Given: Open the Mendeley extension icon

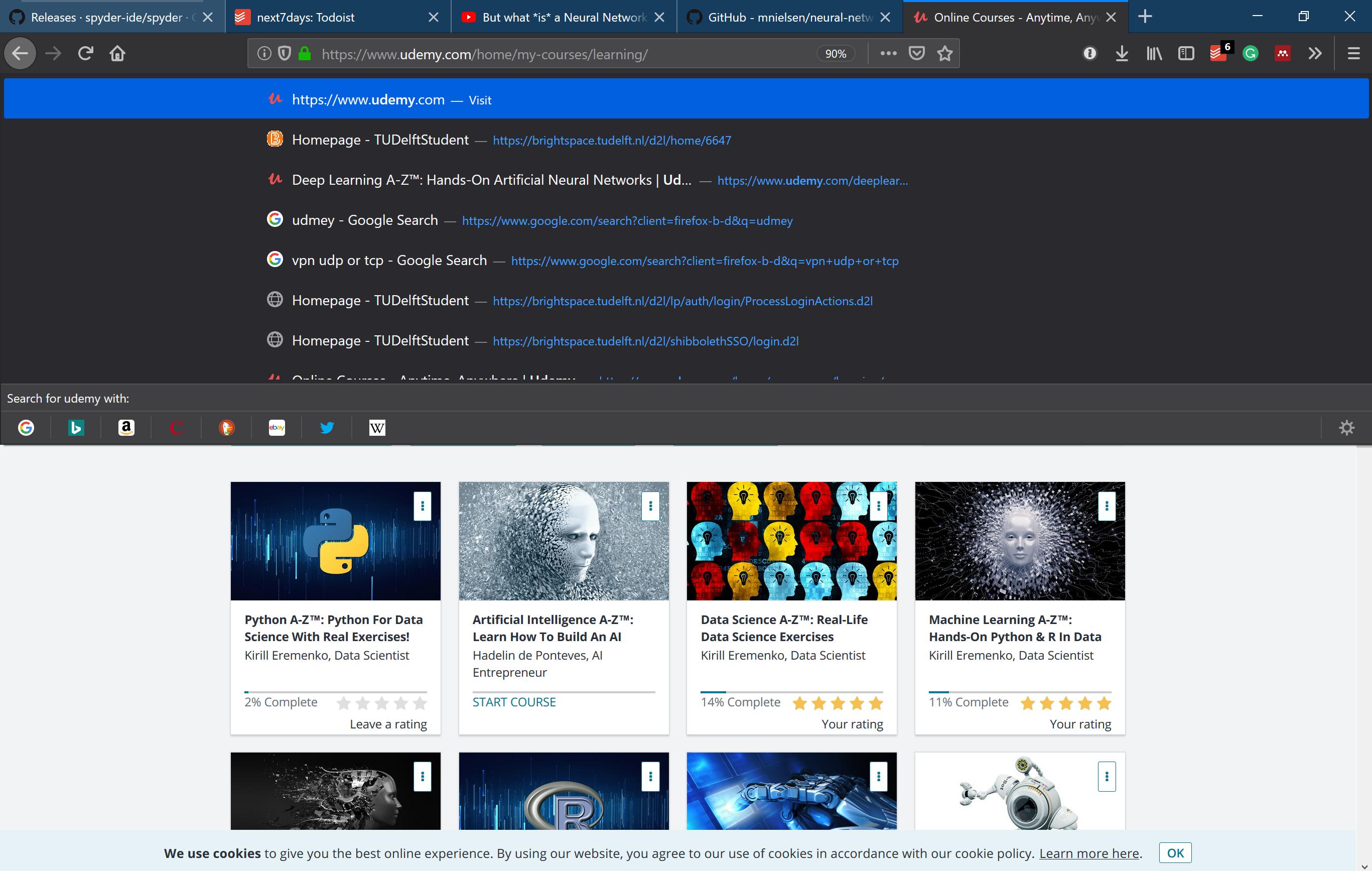Looking at the screenshot, I should point(1283,54).
